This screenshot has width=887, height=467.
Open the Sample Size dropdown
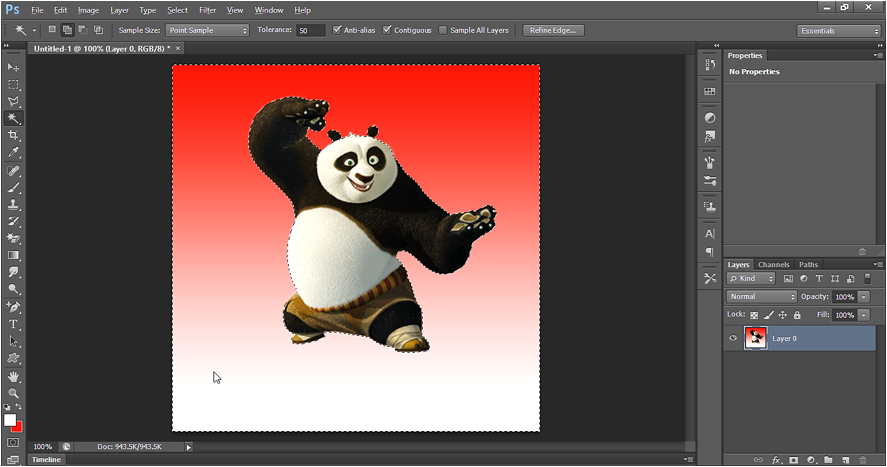[x=207, y=31]
